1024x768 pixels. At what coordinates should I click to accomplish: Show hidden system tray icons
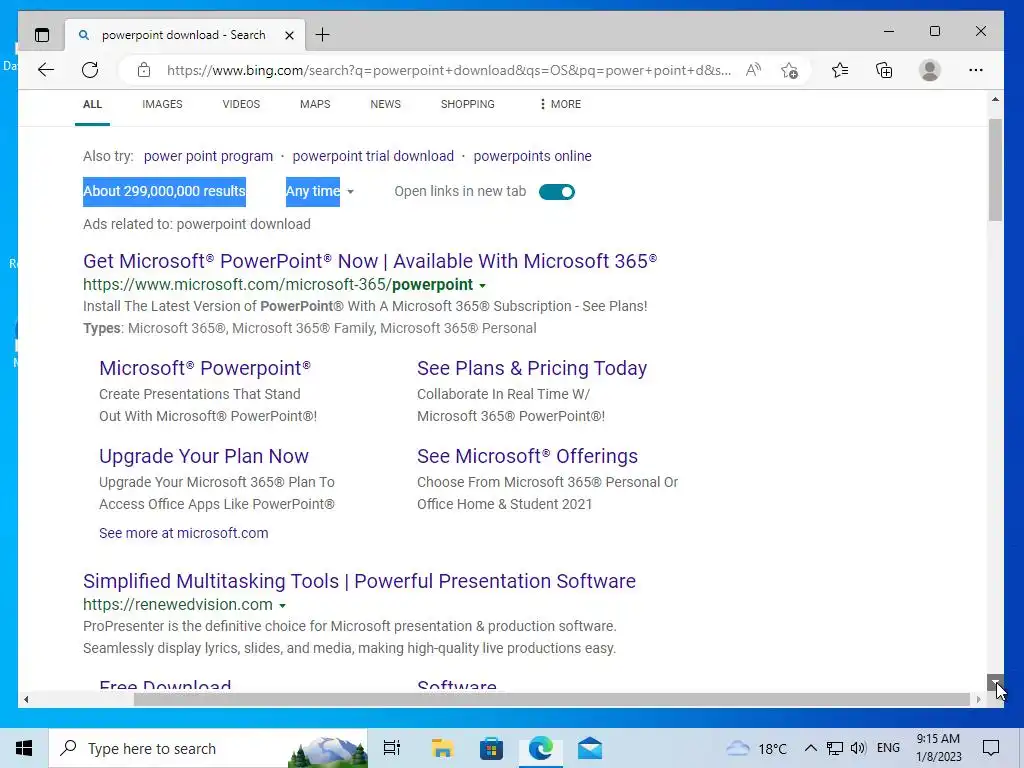pos(810,748)
